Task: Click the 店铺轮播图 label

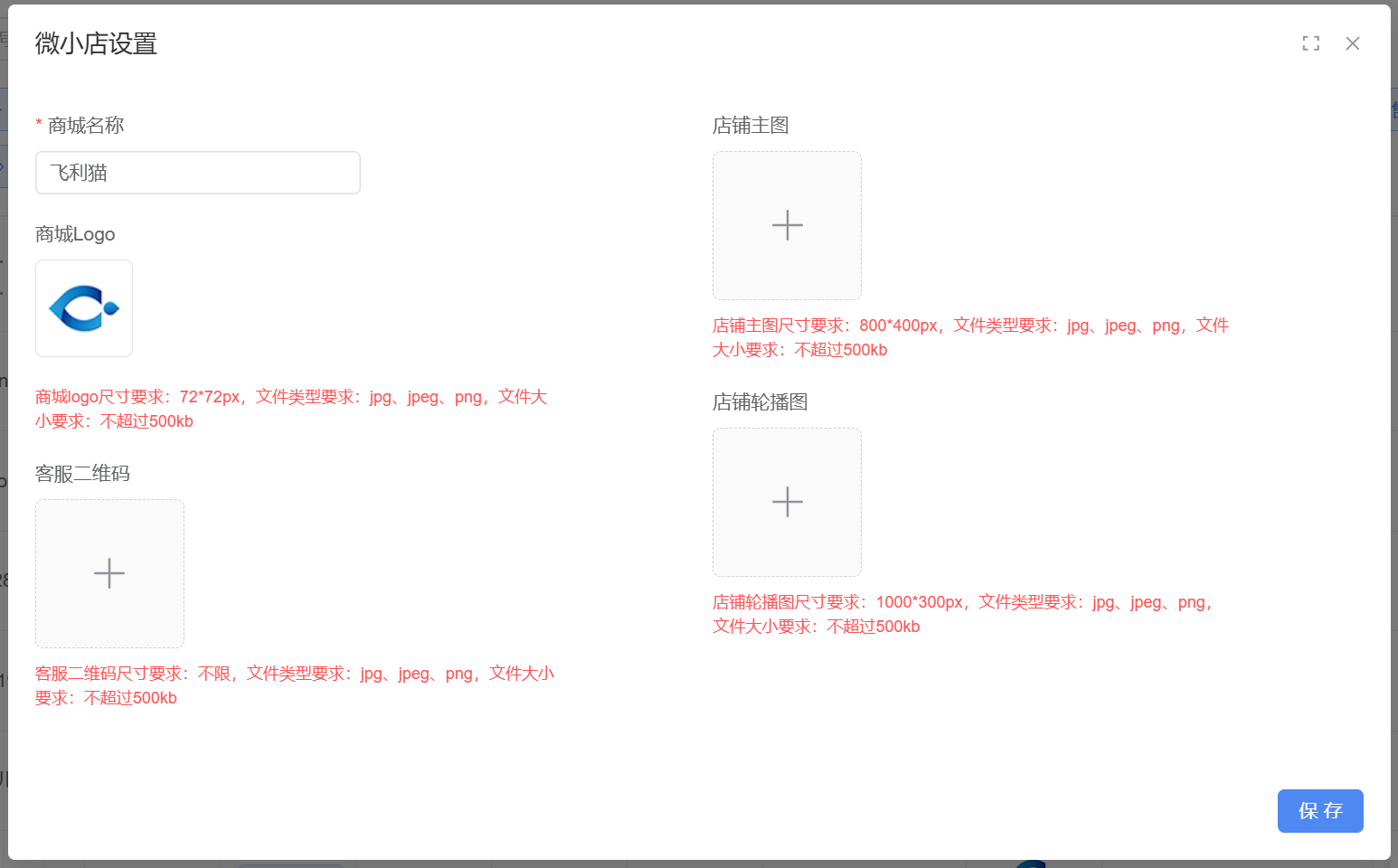Action: tap(760, 402)
